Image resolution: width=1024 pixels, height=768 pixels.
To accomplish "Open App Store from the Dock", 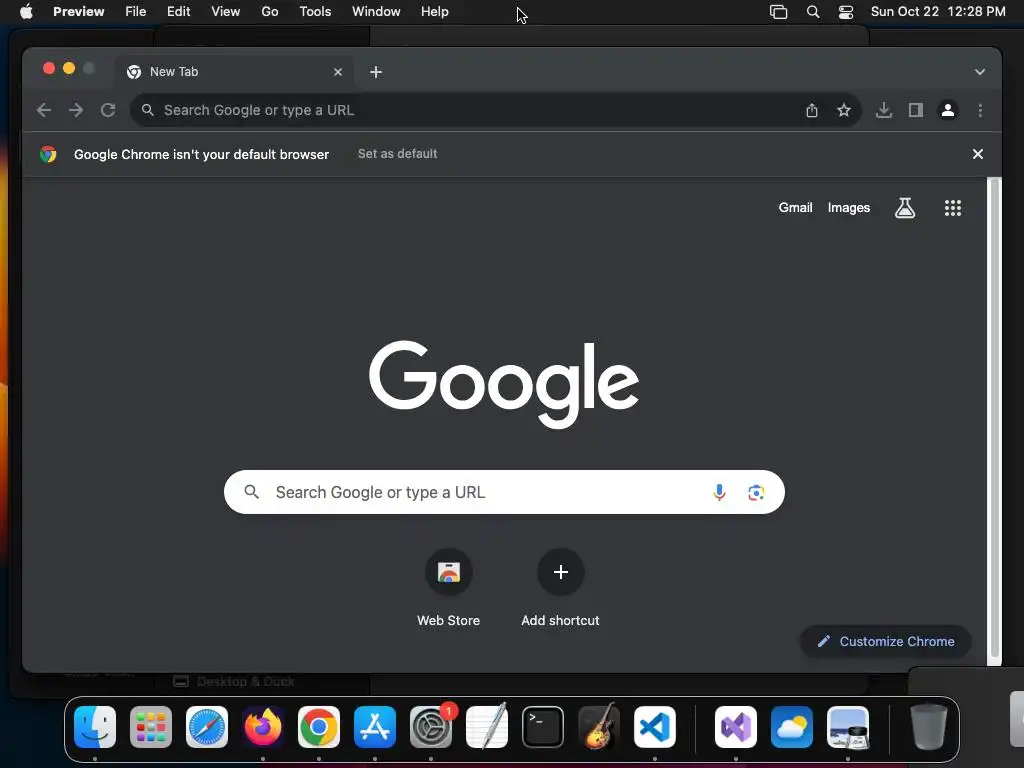I will point(375,727).
